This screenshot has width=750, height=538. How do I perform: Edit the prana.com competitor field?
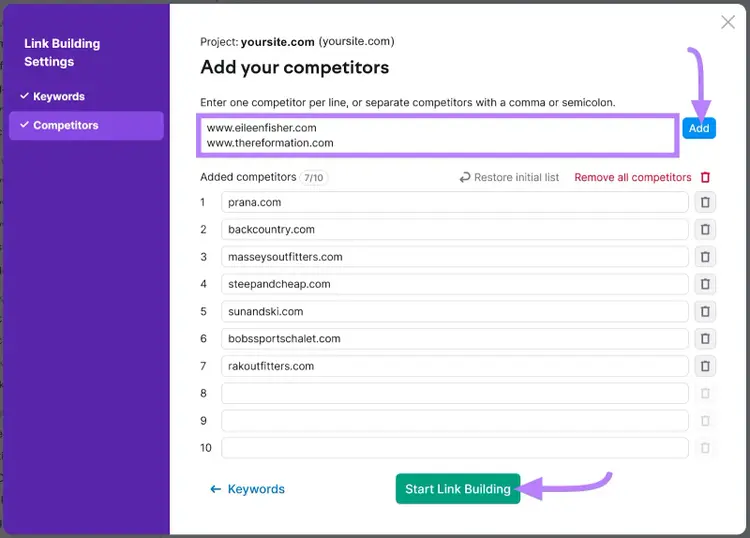click(x=454, y=202)
